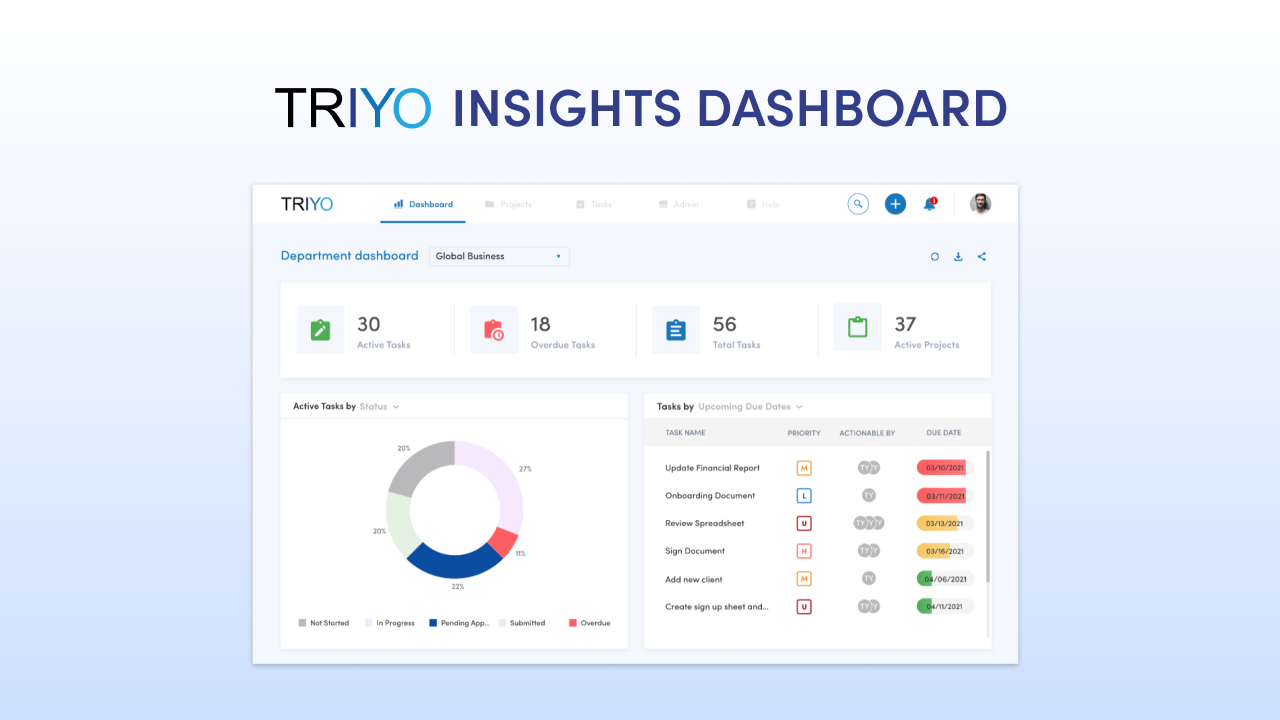Click the 03/10/2021 due date pill
1280x720 pixels.
pos(945,467)
